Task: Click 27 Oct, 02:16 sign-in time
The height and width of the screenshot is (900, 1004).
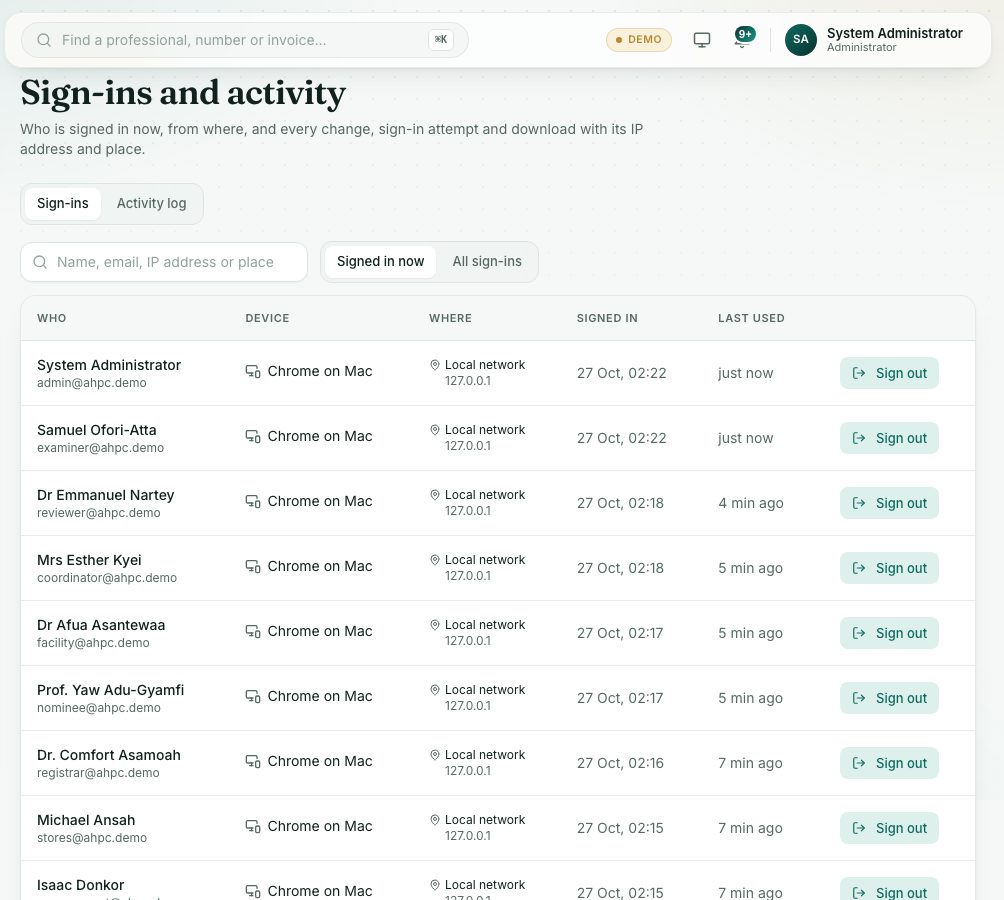Action: coord(620,763)
